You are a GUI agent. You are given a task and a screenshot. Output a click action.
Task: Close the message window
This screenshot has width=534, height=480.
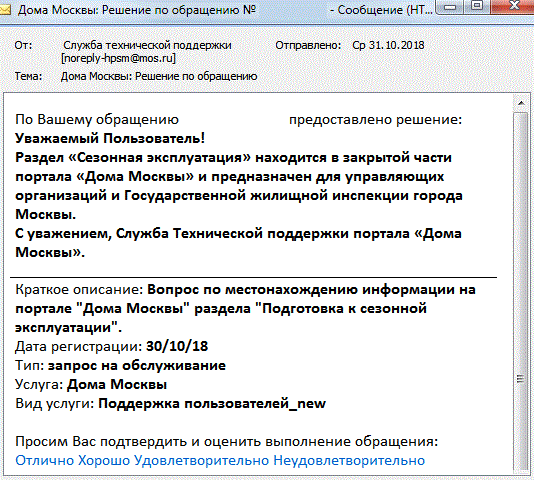pyautogui.click(x=513, y=6)
